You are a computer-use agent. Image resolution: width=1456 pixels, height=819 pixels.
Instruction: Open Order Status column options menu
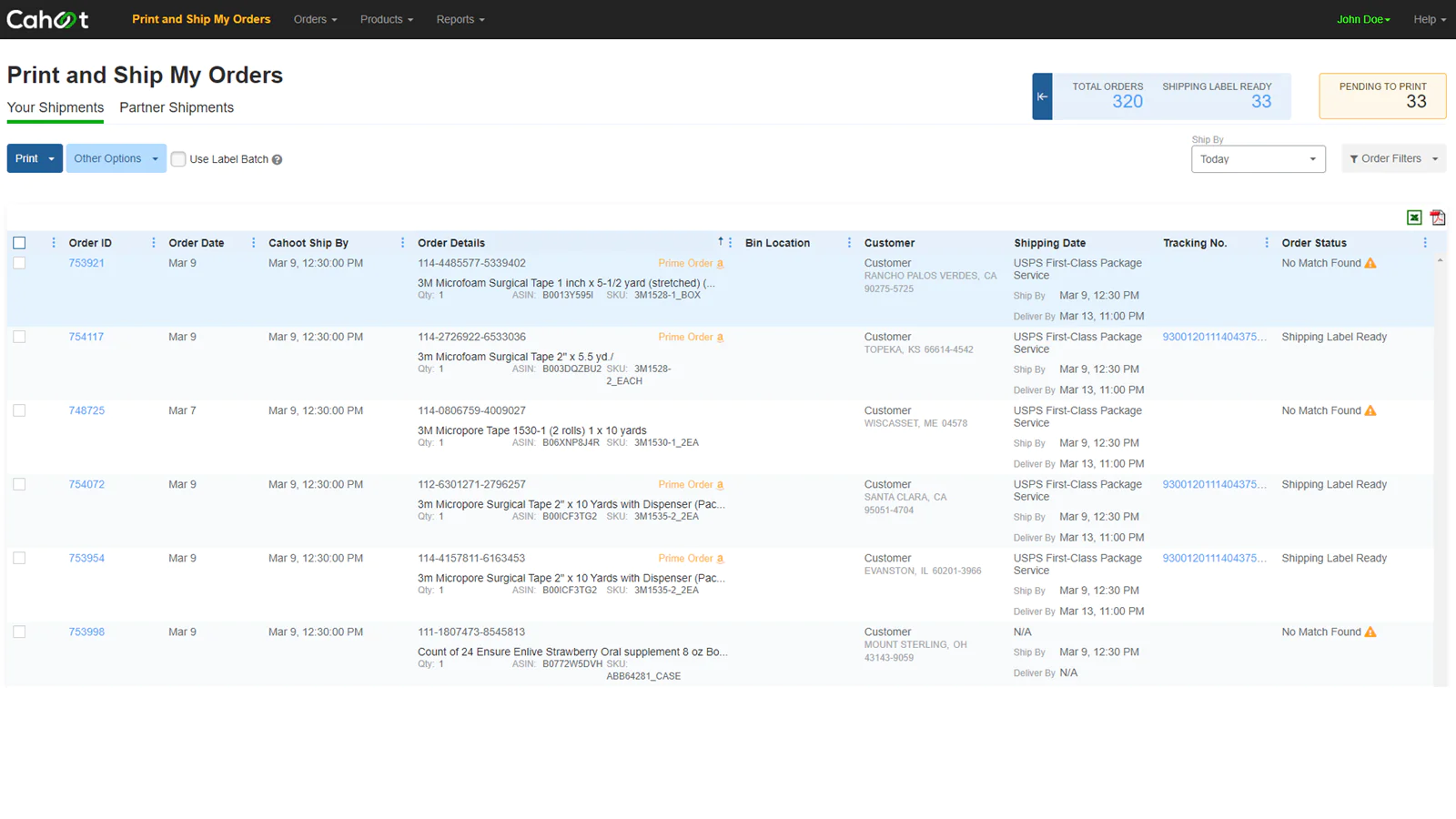click(1425, 243)
